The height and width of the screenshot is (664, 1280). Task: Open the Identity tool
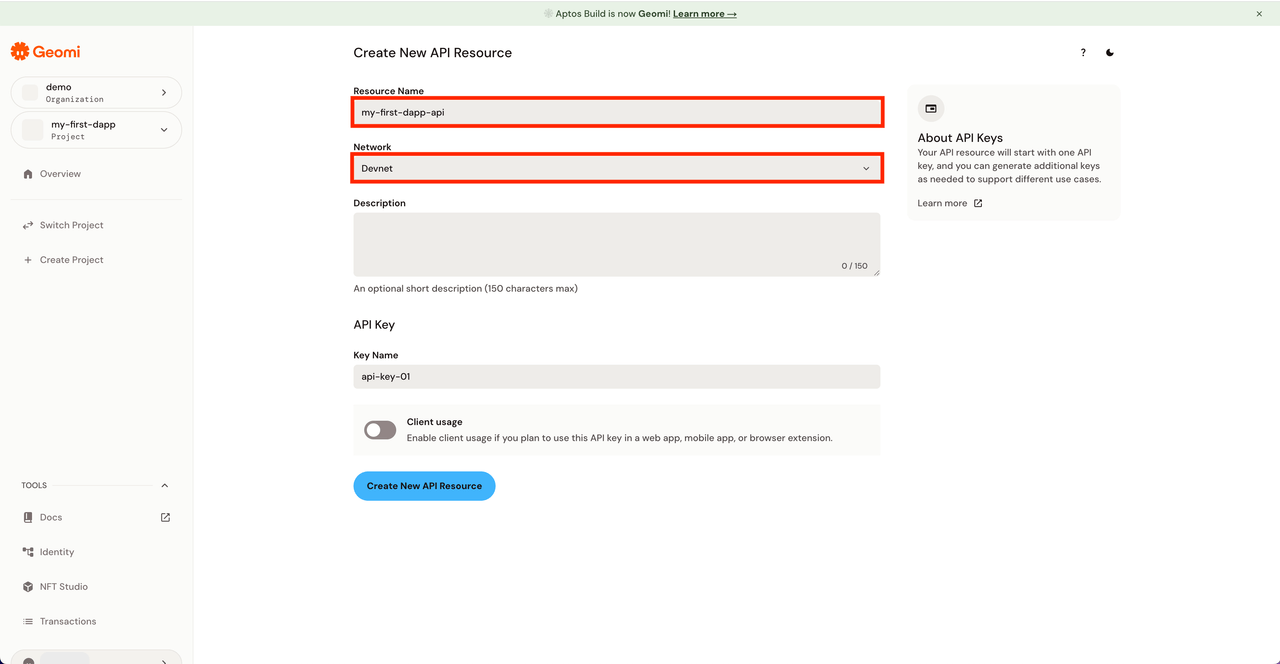[x=55, y=551]
